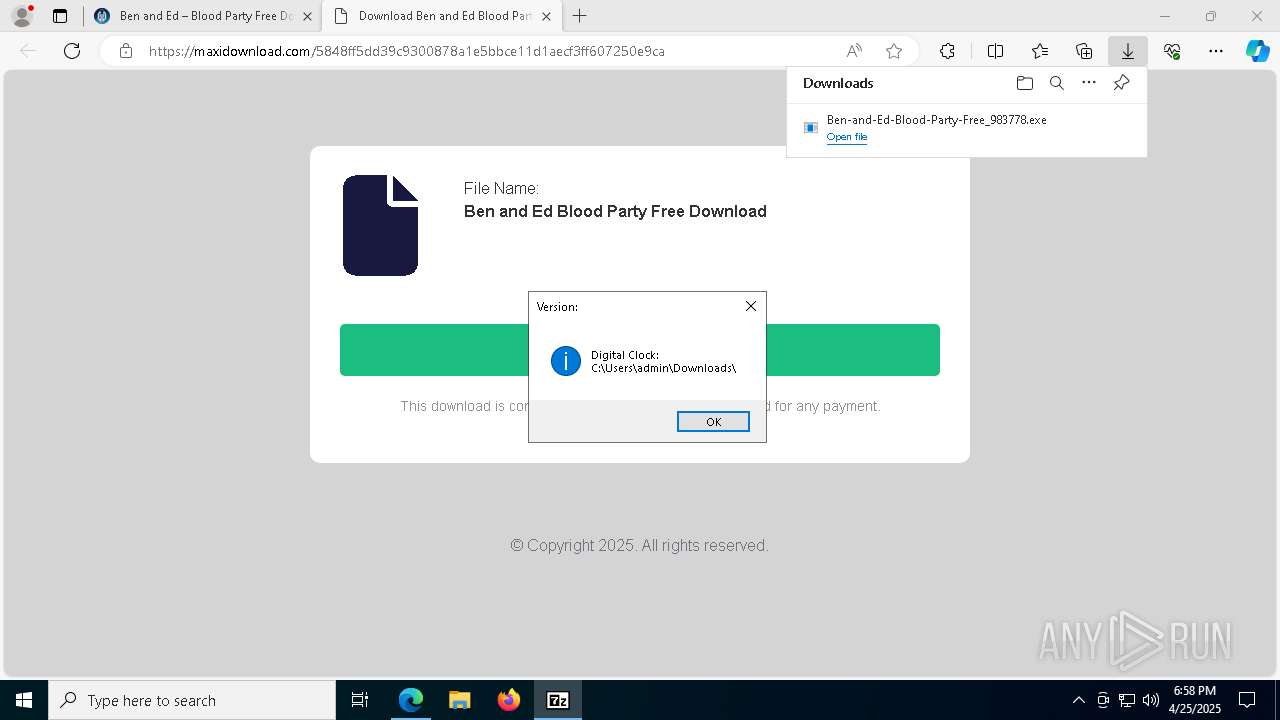The width and height of the screenshot is (1280, 720).
Task: Select the Ben and Ed Blood Party Free Download title
Action: pos(615,211)
